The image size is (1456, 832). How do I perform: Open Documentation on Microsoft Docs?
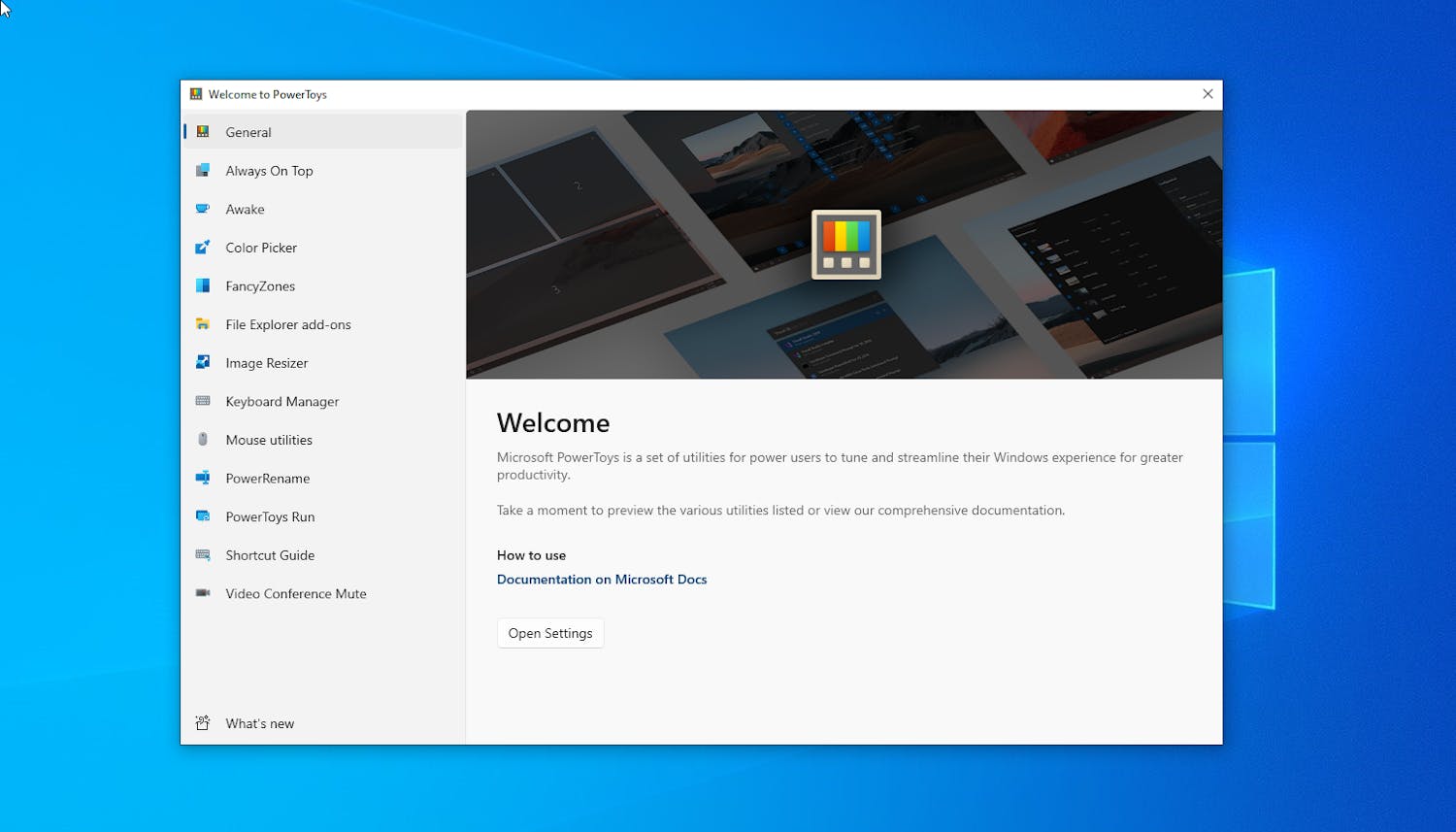[x=602, y=579]
